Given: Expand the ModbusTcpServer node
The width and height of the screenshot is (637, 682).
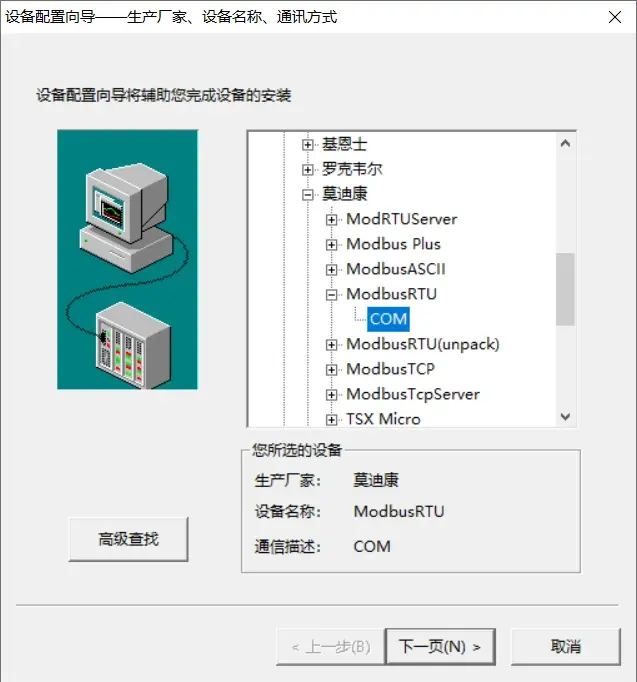Looking at the screenshot, I should [x=331, y=395].
